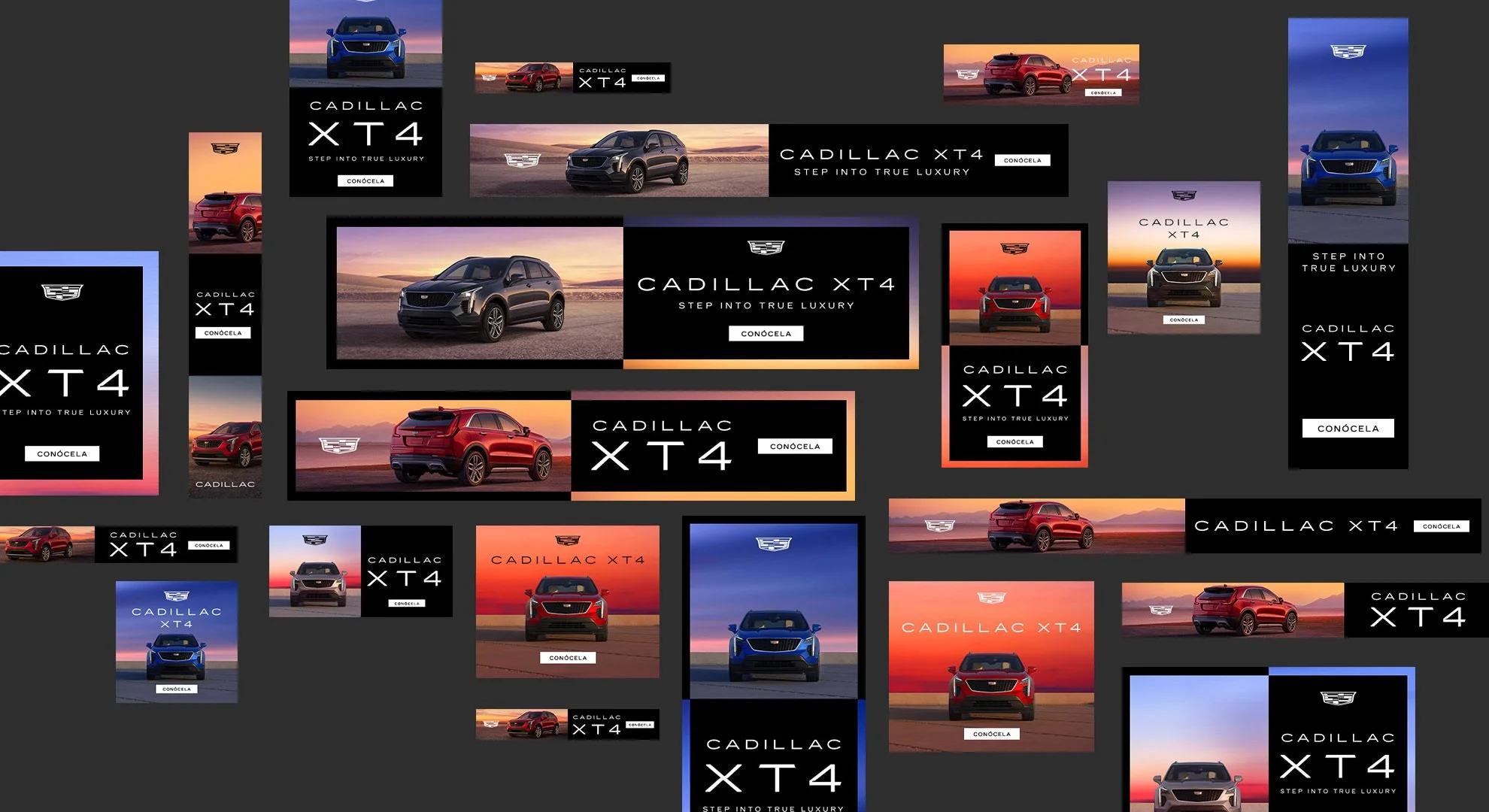Image resolution: width=1489 pixels, height=812 pixels.
Task: Click 'CADILLAC XT4' headline in the wide dark-car leaderboard
Action: 881,154
